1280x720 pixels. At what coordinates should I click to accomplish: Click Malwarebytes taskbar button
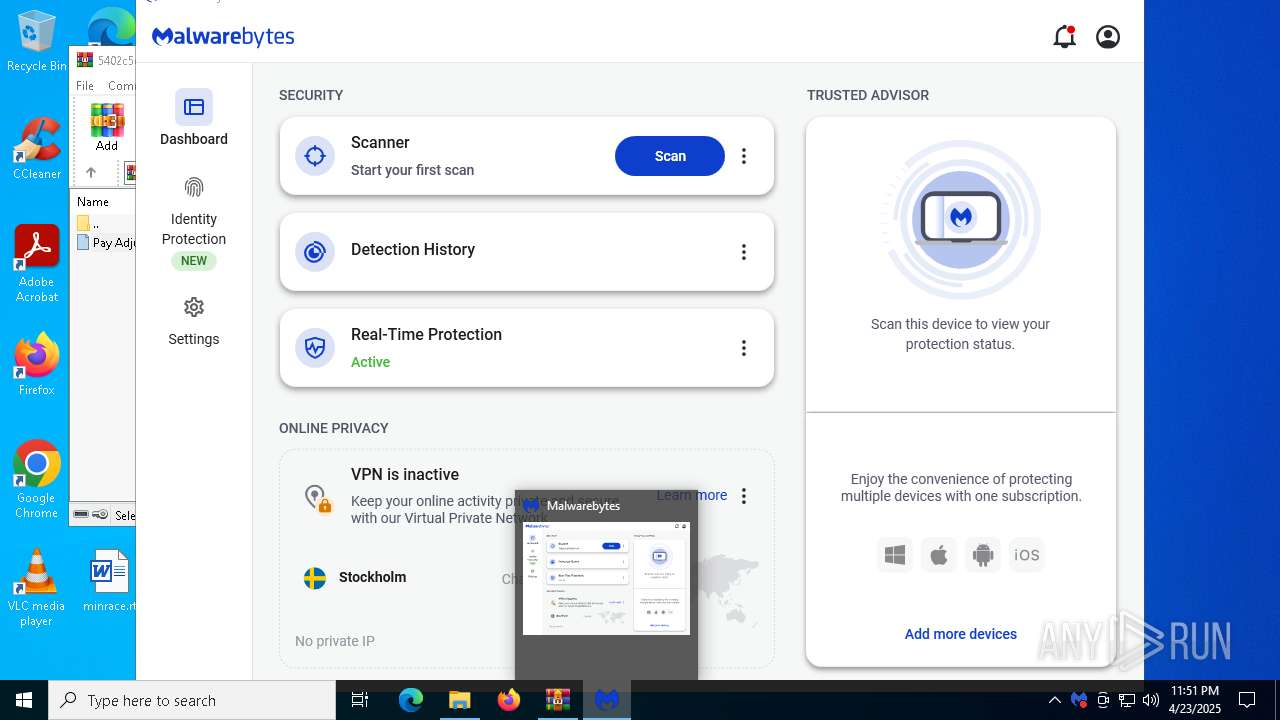click(606, 700)
